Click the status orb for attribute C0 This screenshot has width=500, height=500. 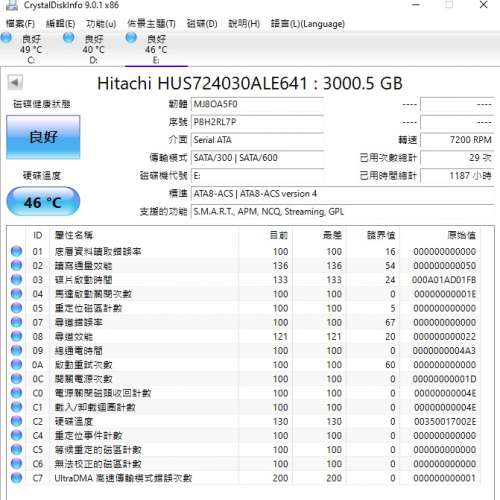click(16, 393)
